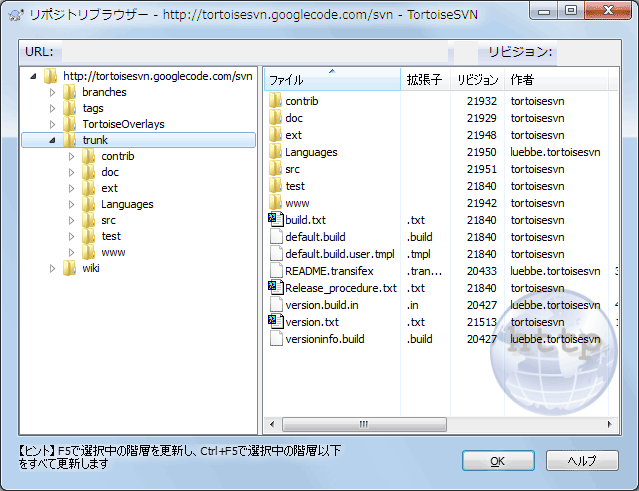
Task: Expand the tags tree node
Action: point(52,108)
